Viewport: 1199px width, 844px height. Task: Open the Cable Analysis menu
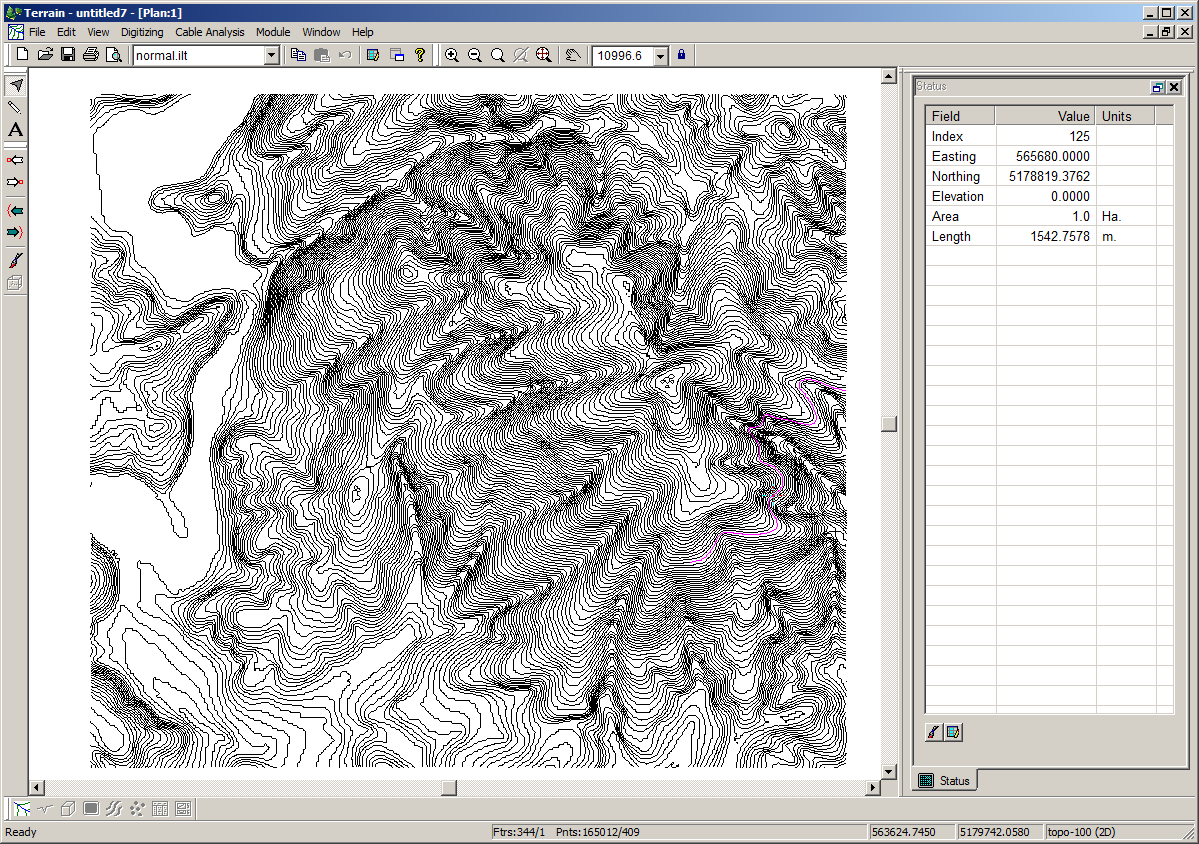(x=210, y=32)
